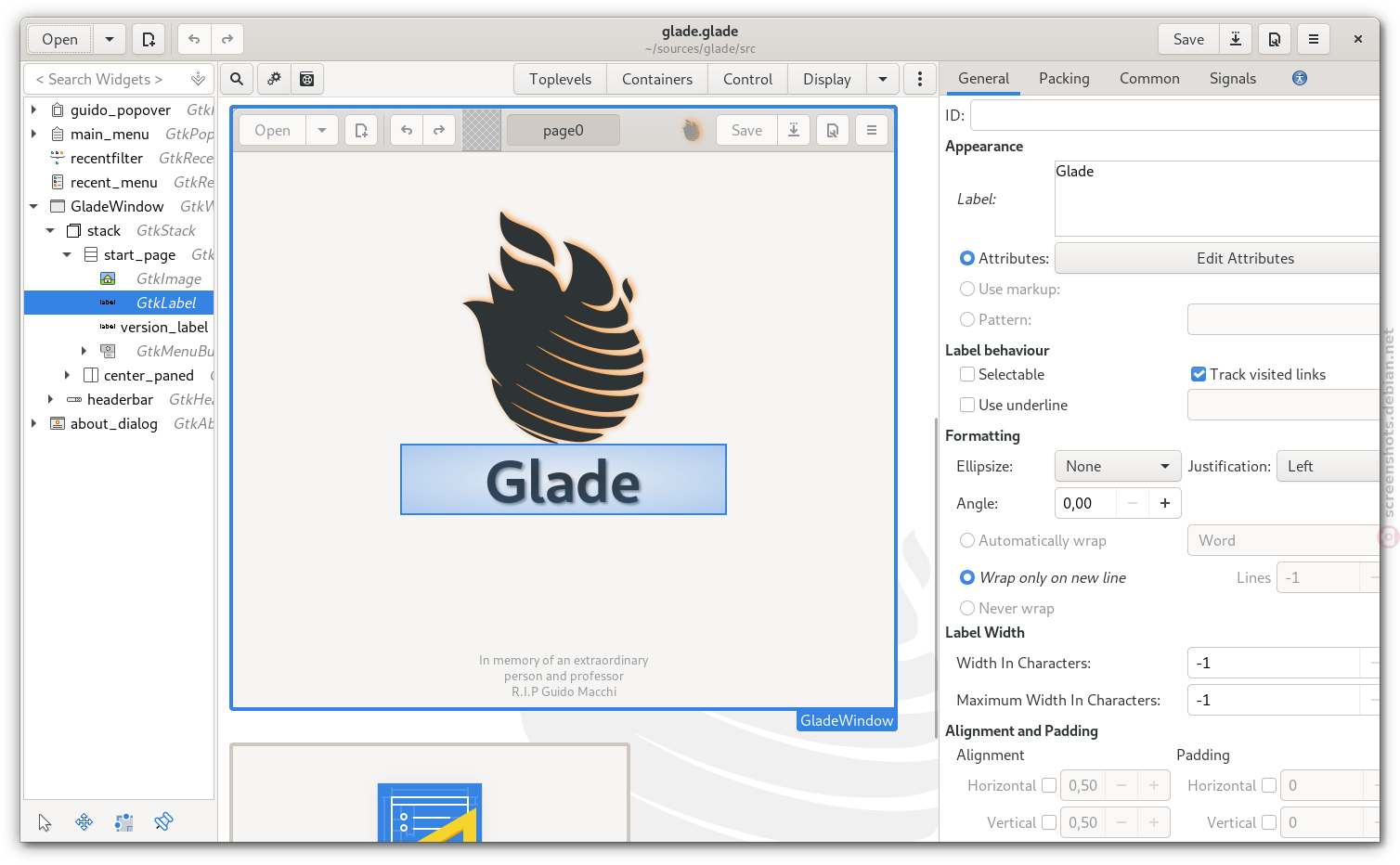Open the dropdown arrow next to Open
This screenshot has width=1400, height=865.
pos(110,39)
